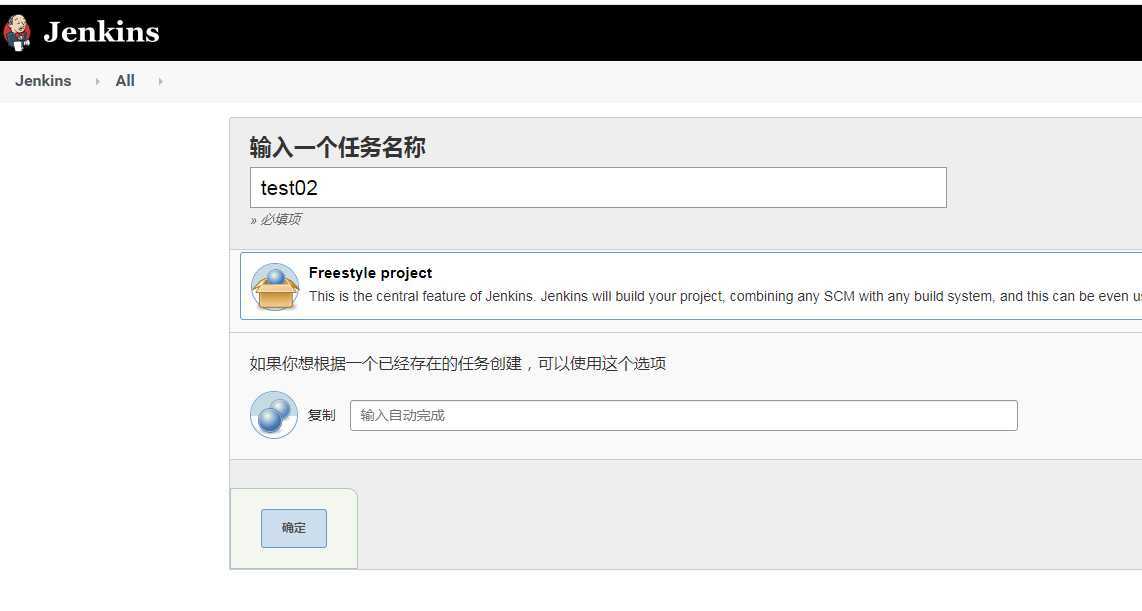Expand the arrow after the Jenkins breadcrumb
This screenshot has height=611, width=1142.
click(x=97, y=82)
